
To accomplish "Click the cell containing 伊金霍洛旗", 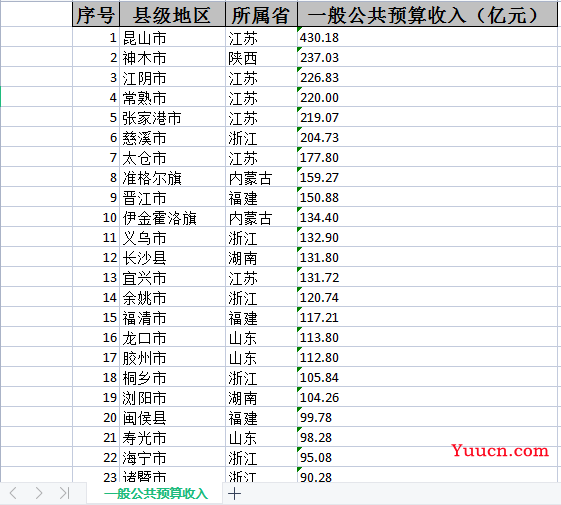I will pos(172,218).
